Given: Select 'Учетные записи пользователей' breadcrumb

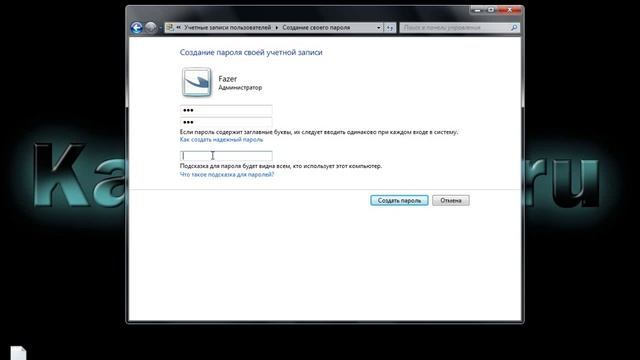Looking at the screenshot, I should click(x=227, y=28).
